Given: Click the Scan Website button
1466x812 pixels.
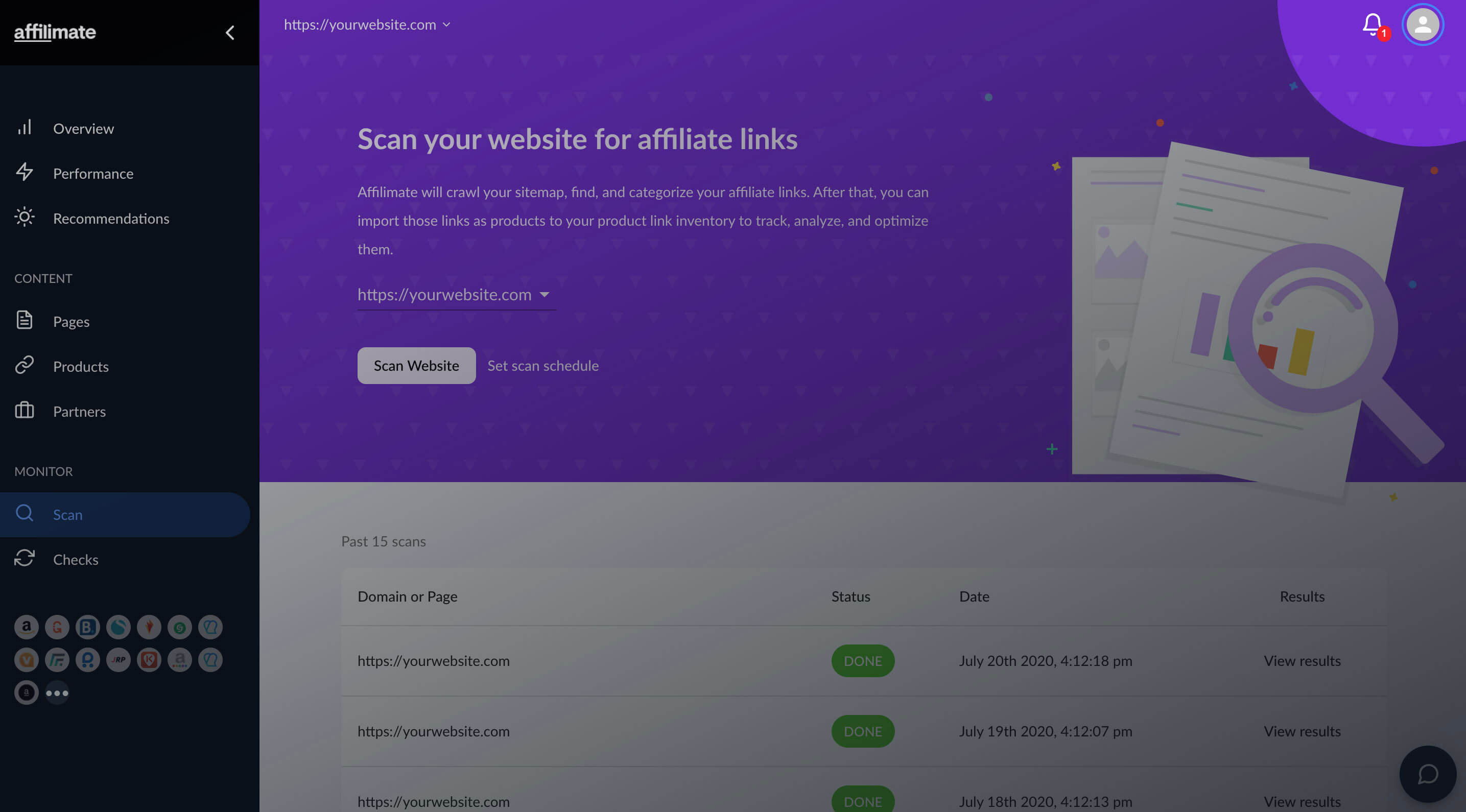Looking at the screenshot, I should tap(416, 365).
